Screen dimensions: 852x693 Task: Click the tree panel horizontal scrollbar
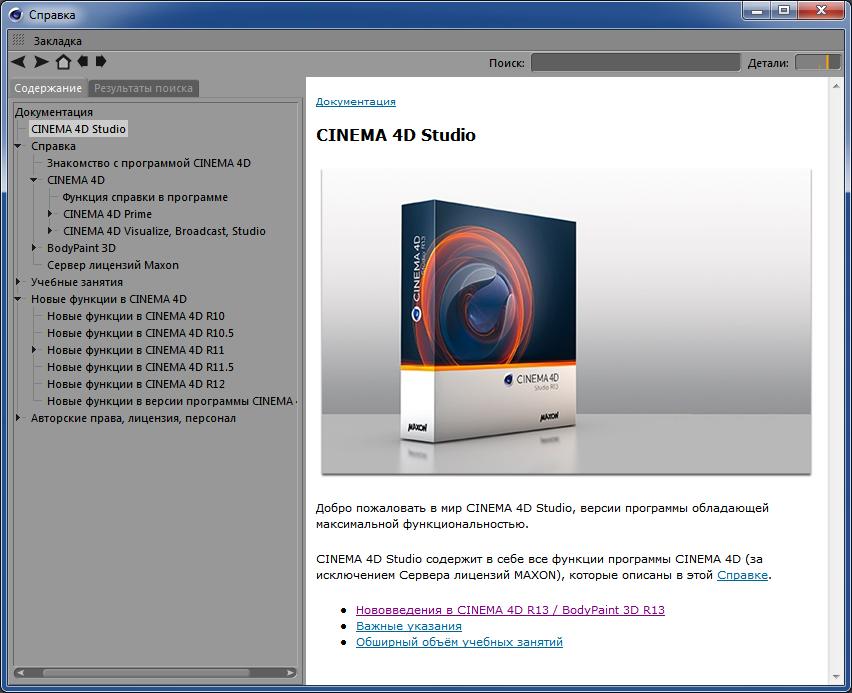[x=146, y=673]
